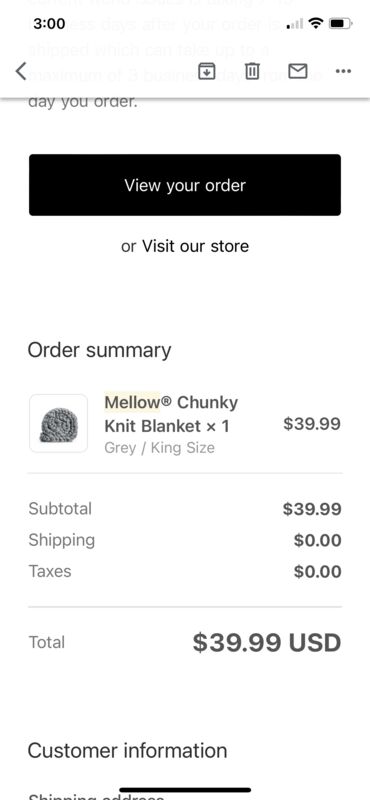Viewport: 370px width, 800px height.
Task: Tap the Mellow Chunky Knit Blanket title
Action: pyautogui.click(x=171, y=414)
